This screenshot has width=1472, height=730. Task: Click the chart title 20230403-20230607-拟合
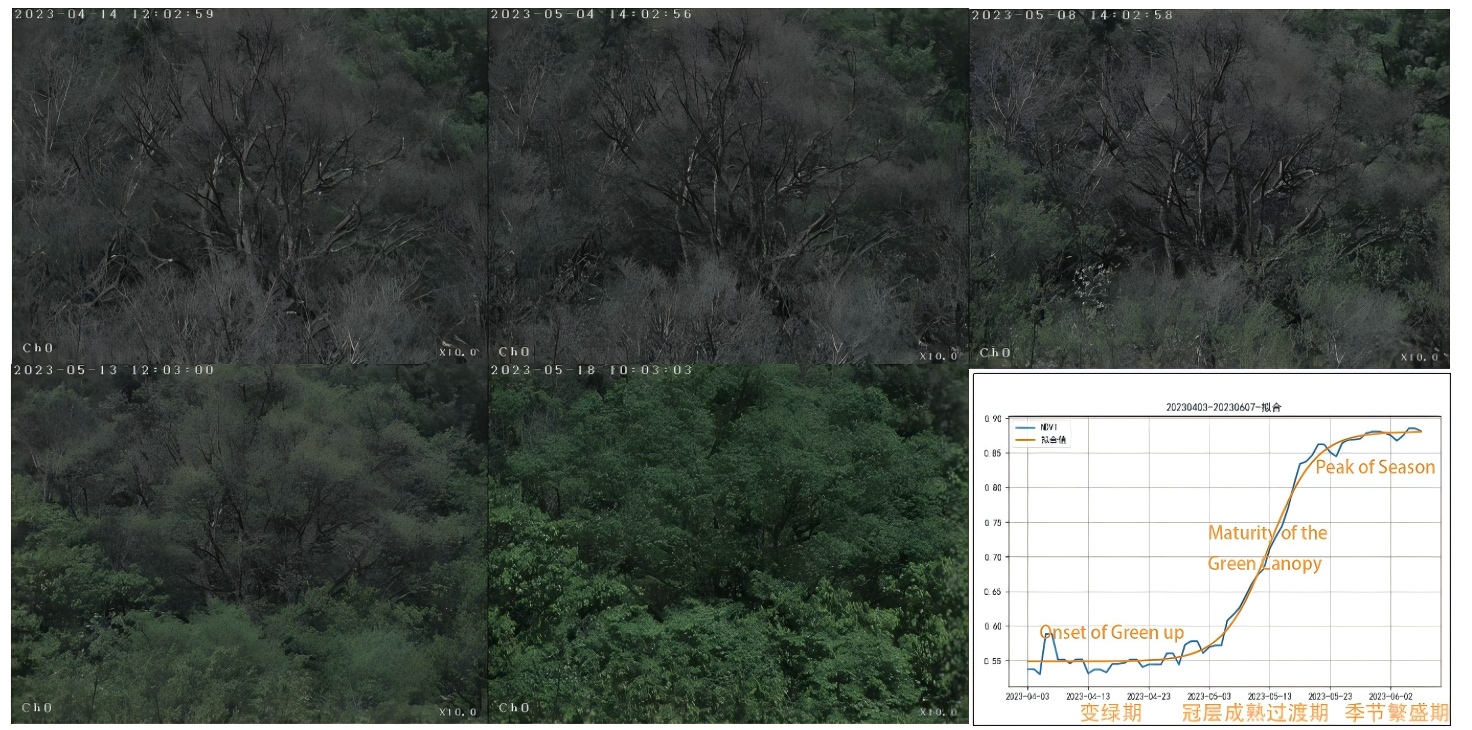pos(1209,408)
